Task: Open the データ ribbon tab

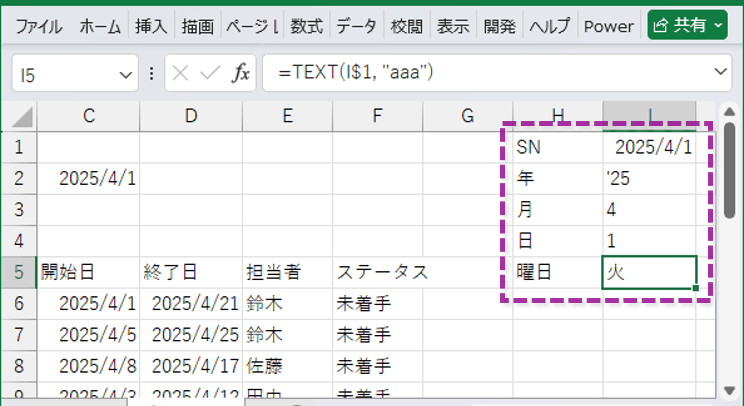Action: point(356,26)
